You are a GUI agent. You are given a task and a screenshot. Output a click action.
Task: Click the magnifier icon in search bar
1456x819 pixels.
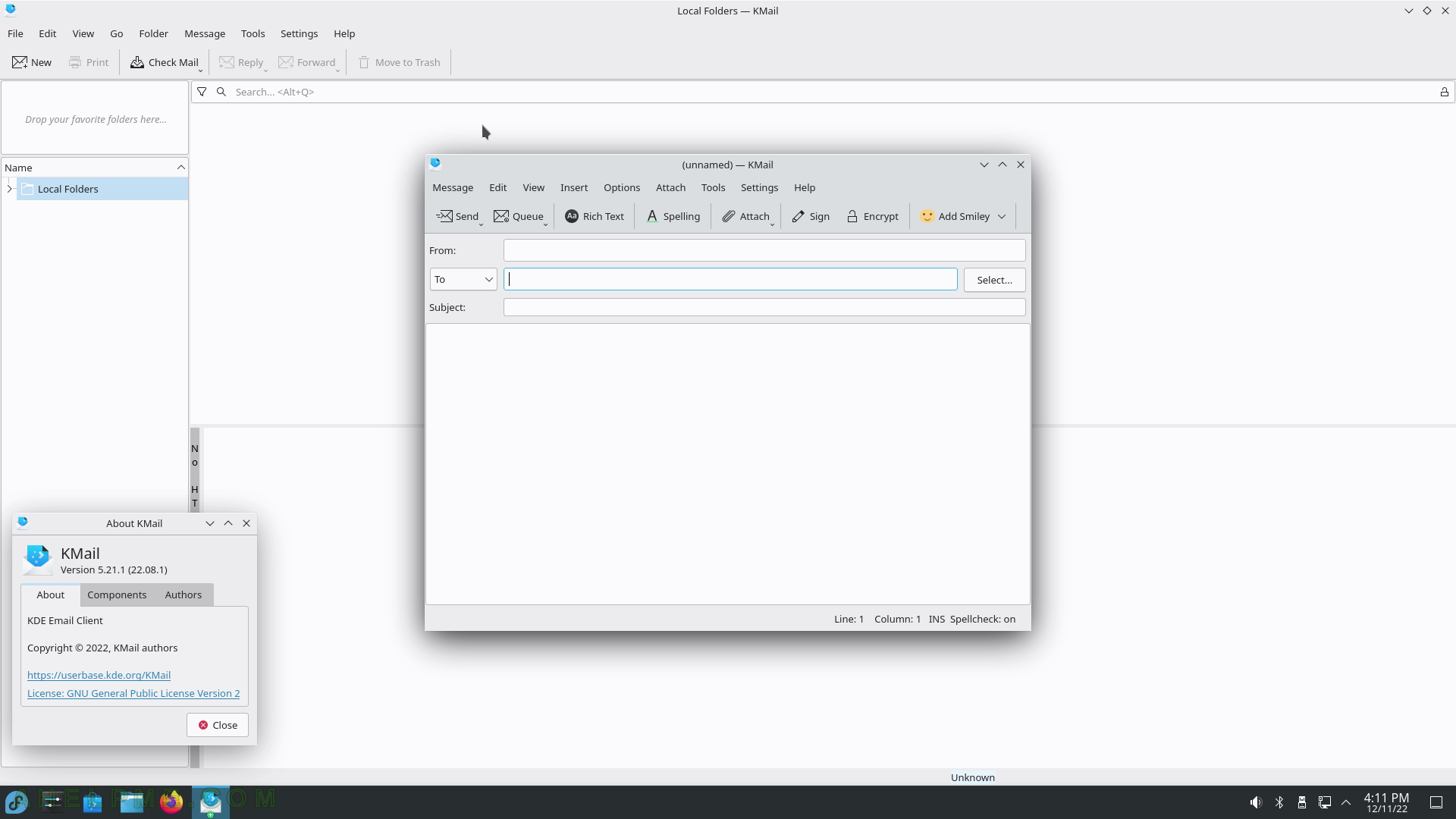coord(221,92)
